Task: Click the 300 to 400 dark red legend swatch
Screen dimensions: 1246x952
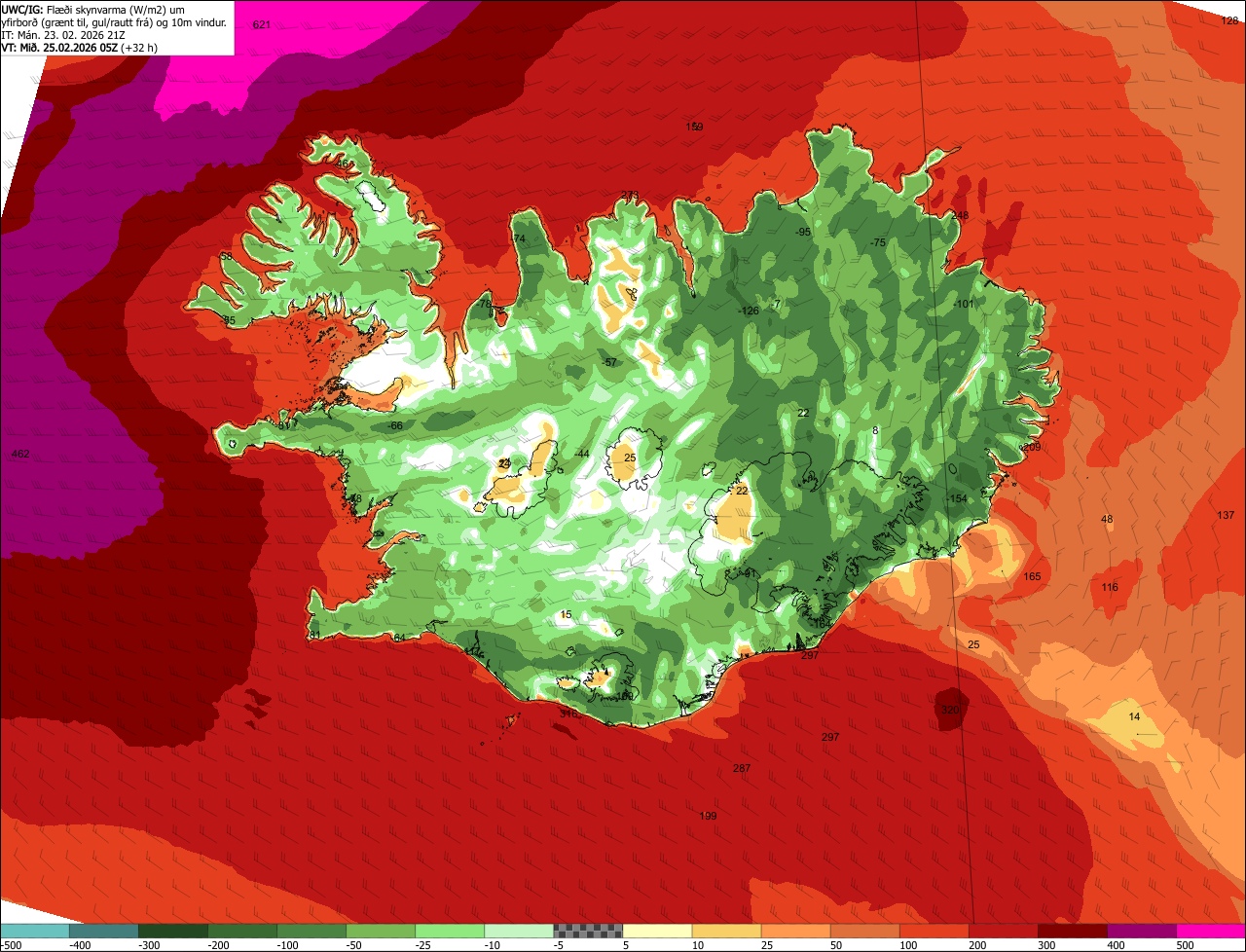Action: tap(1072, 931)
